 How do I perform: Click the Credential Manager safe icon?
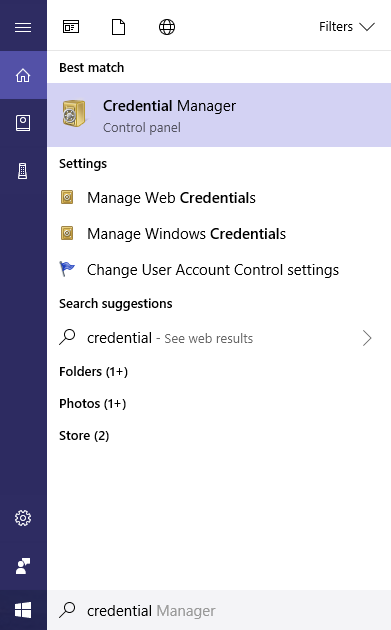tap(74, 114)
